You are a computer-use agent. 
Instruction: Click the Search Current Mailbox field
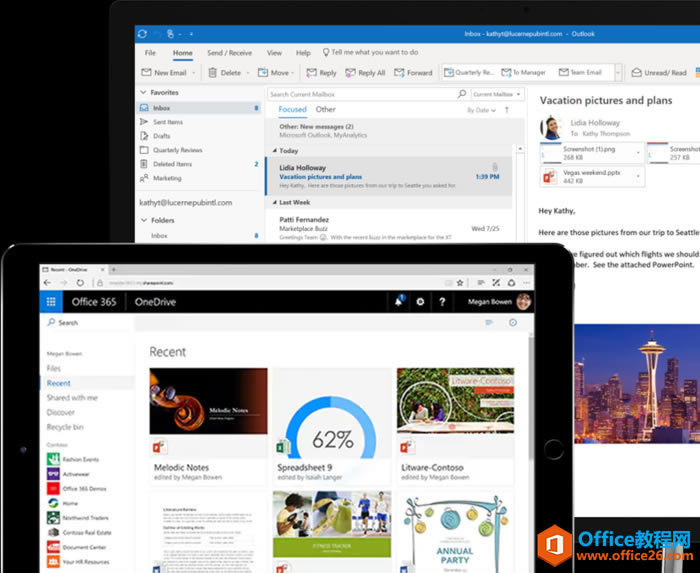click(365, 94)
